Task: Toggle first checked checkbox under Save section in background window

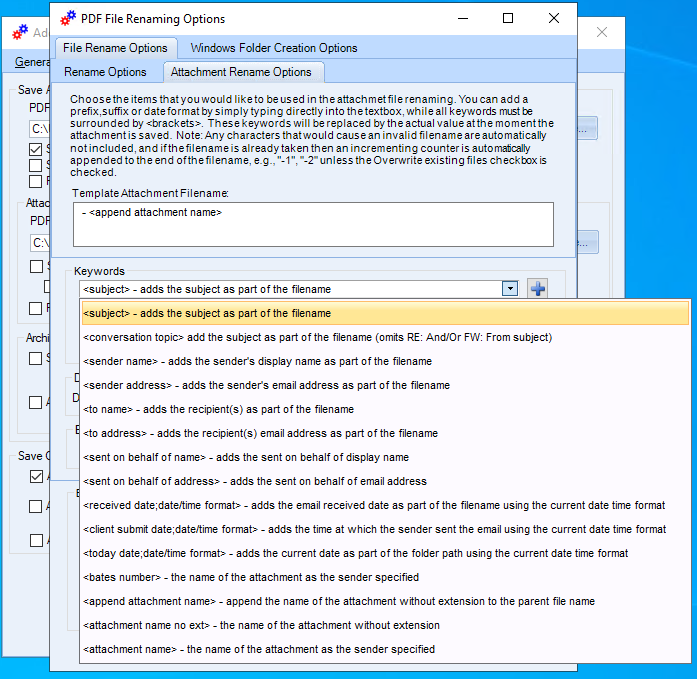Action: [36, 149]
